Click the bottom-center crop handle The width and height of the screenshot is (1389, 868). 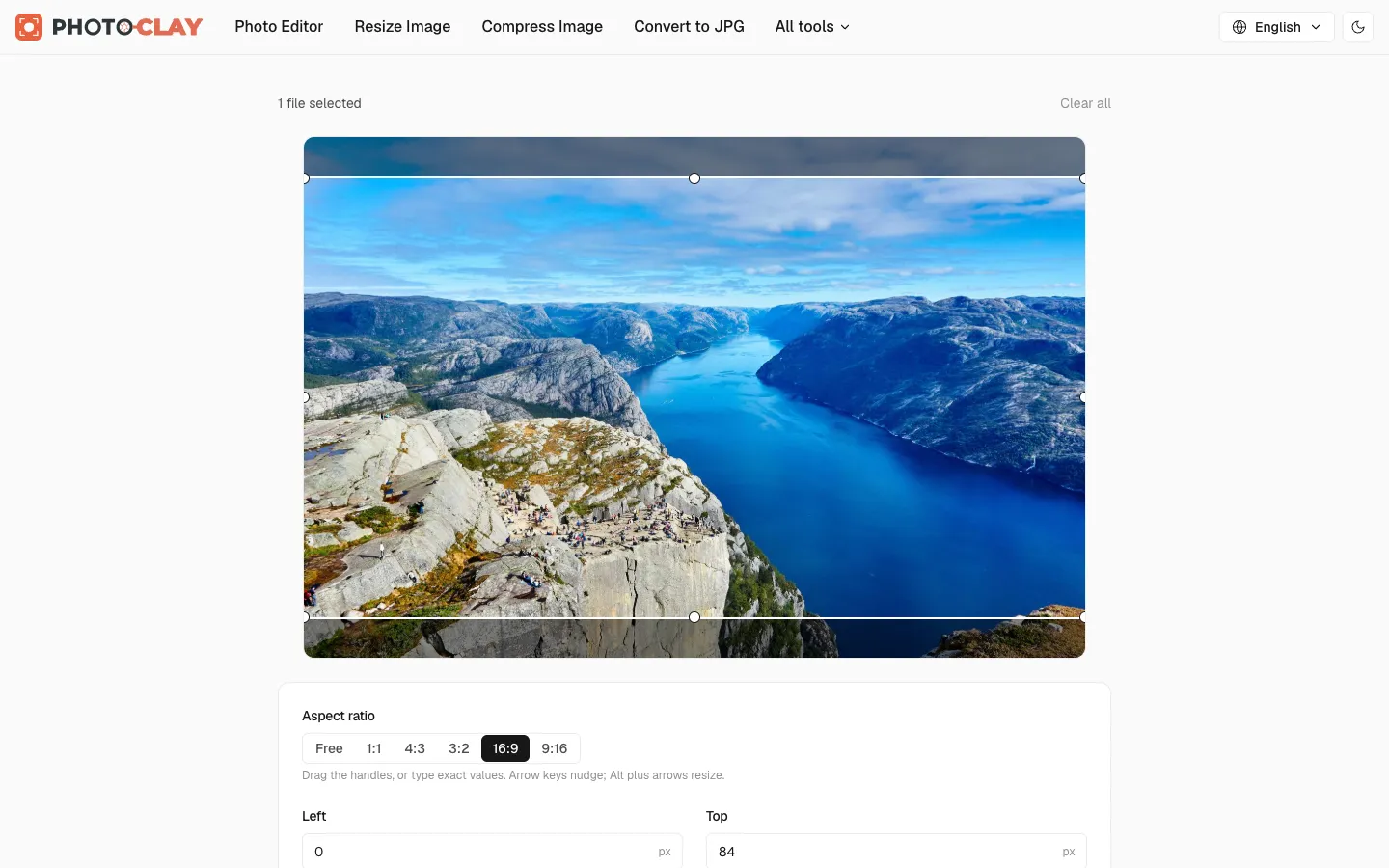694,617
